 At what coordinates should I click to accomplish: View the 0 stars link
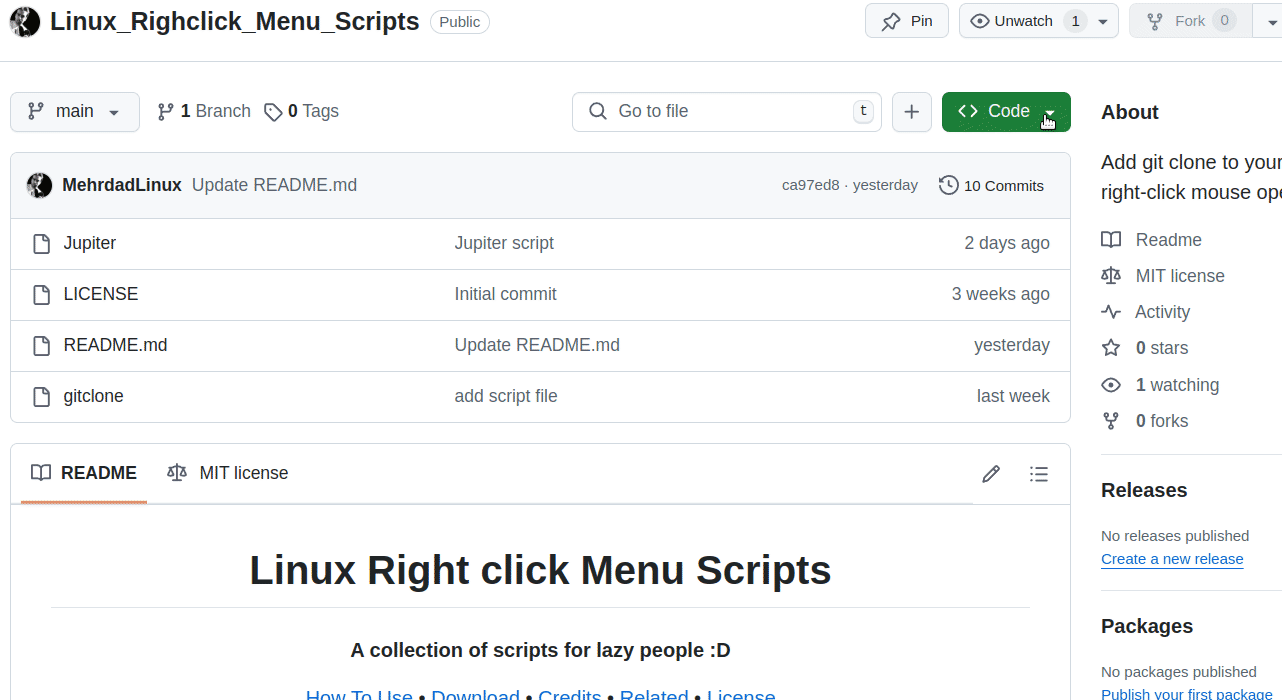tap(1145, 348)
